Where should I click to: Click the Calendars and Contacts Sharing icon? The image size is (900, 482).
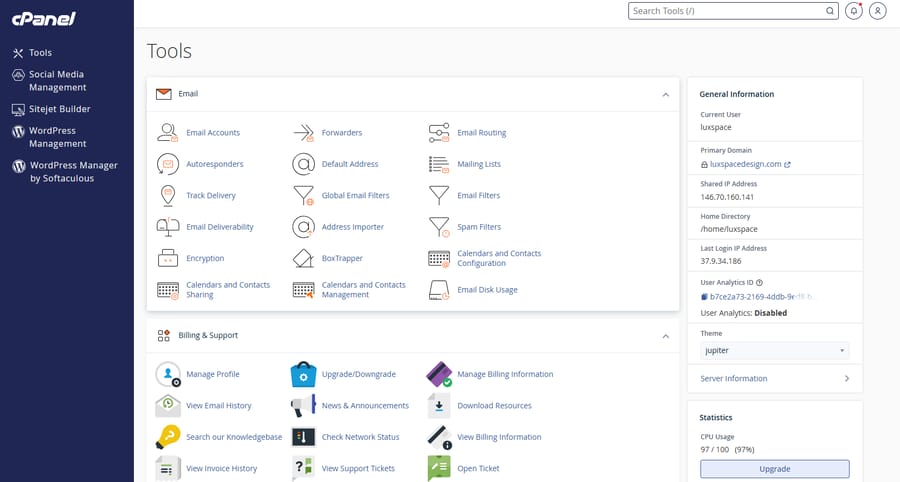point(168,290)
